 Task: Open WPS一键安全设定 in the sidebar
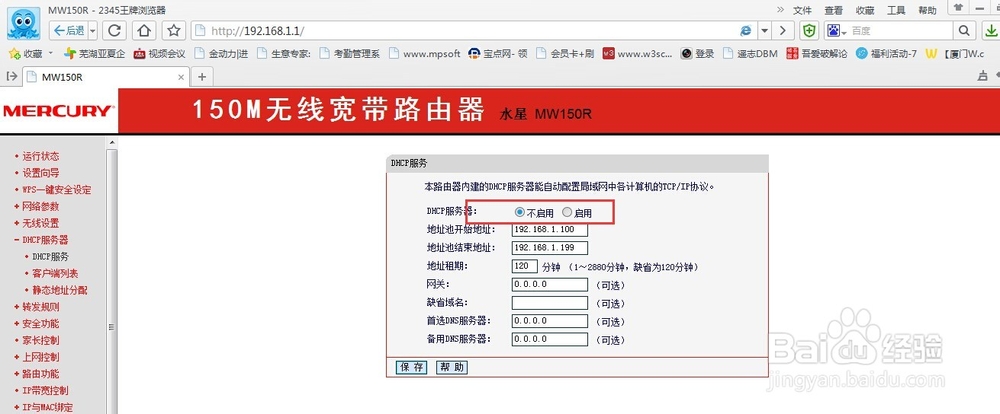[x=57, y=190]
